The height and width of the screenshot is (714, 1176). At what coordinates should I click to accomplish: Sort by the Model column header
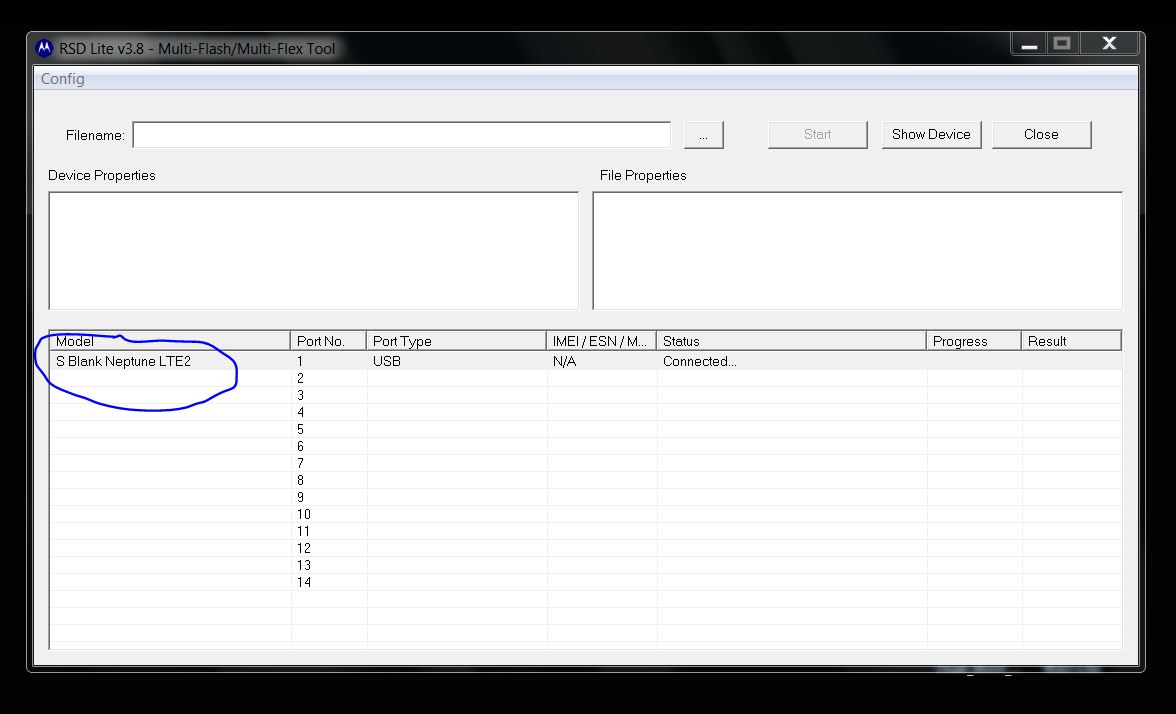point(170,340)
